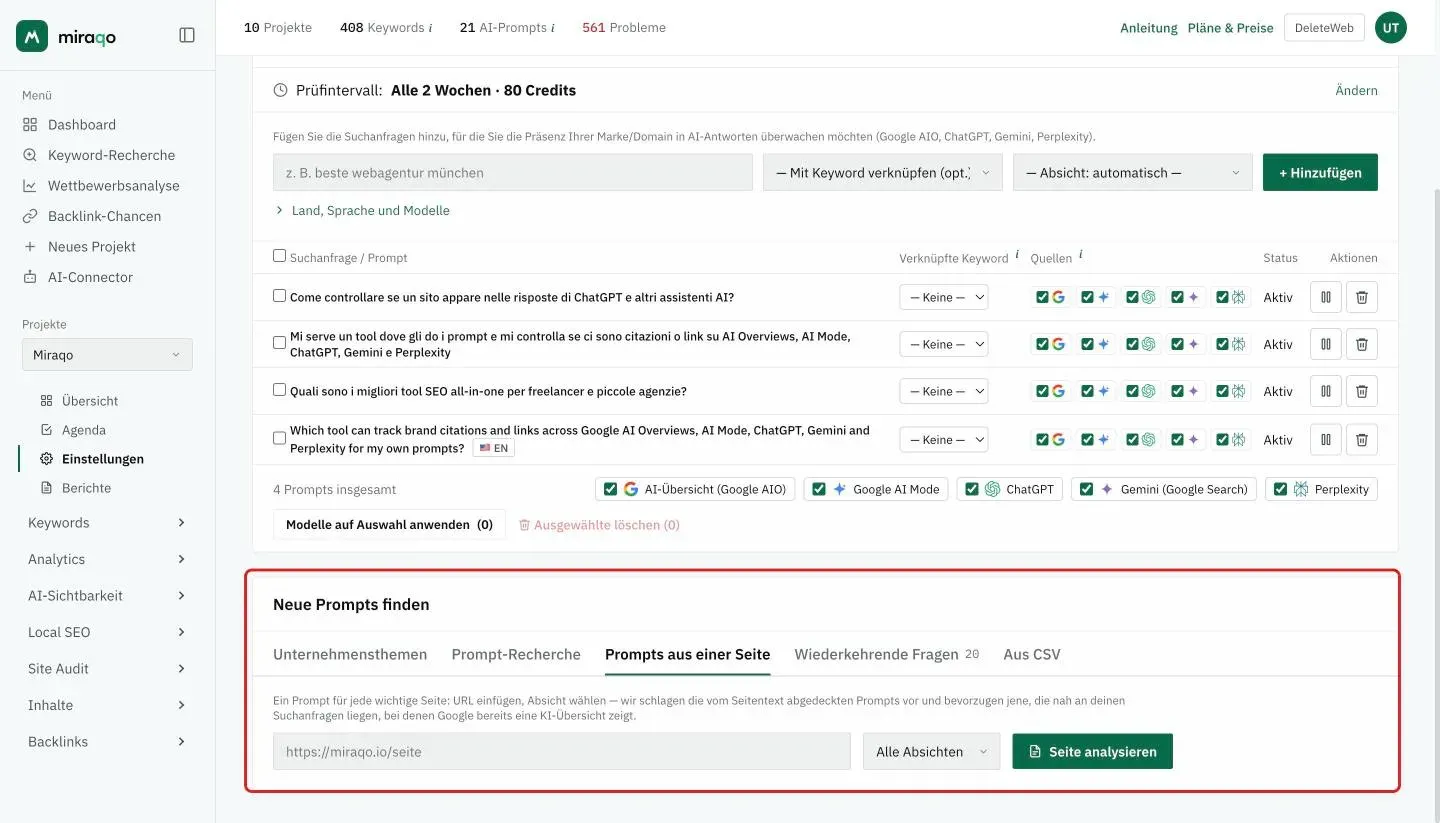This screenshot has height=823, width=1440.
Task: Click the info icon beside Verknüpfte Keyword
Action: [1017, 255]
